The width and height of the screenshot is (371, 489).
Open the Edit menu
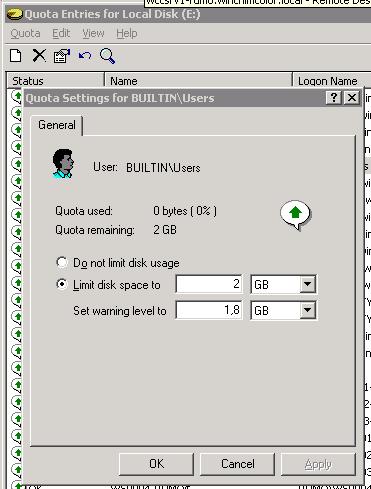point(61,33)
